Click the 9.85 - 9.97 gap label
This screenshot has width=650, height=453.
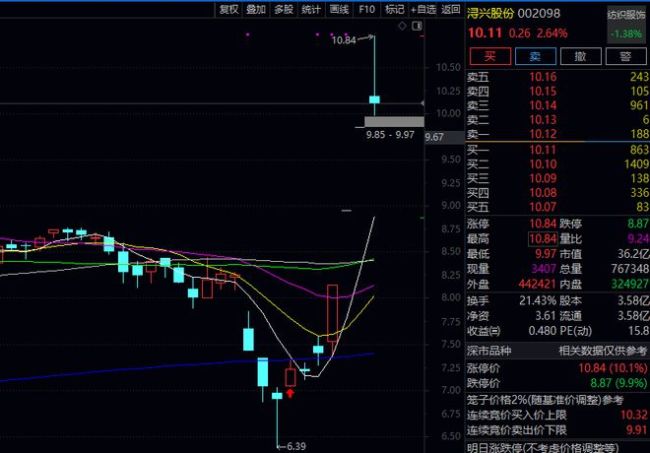pyautogui.click(x=390, y=134)
